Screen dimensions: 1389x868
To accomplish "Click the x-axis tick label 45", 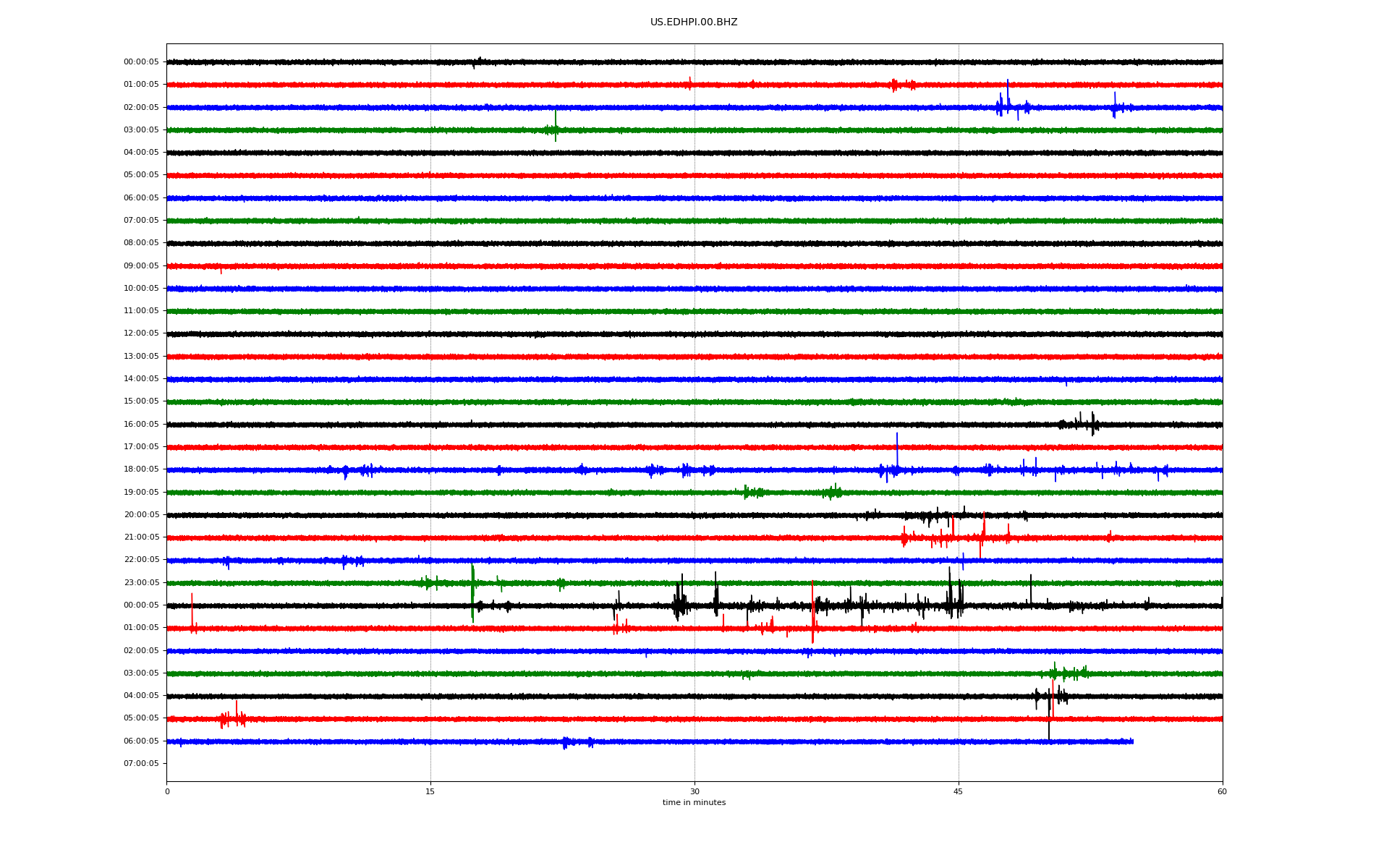I will pos(959,791).
